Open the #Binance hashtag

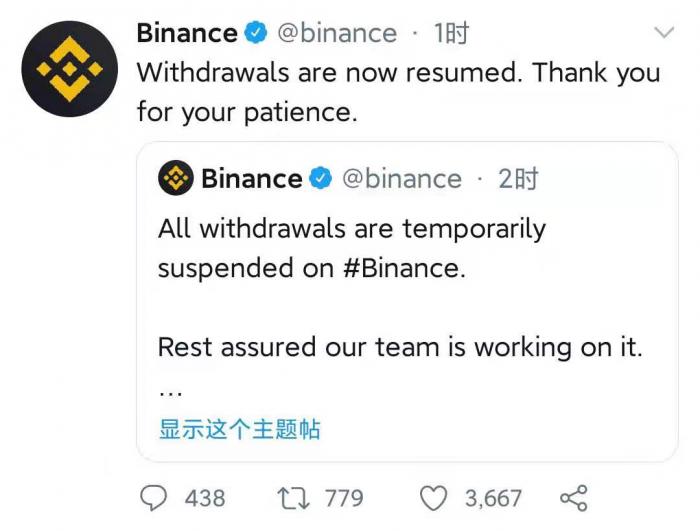(408, 268)
